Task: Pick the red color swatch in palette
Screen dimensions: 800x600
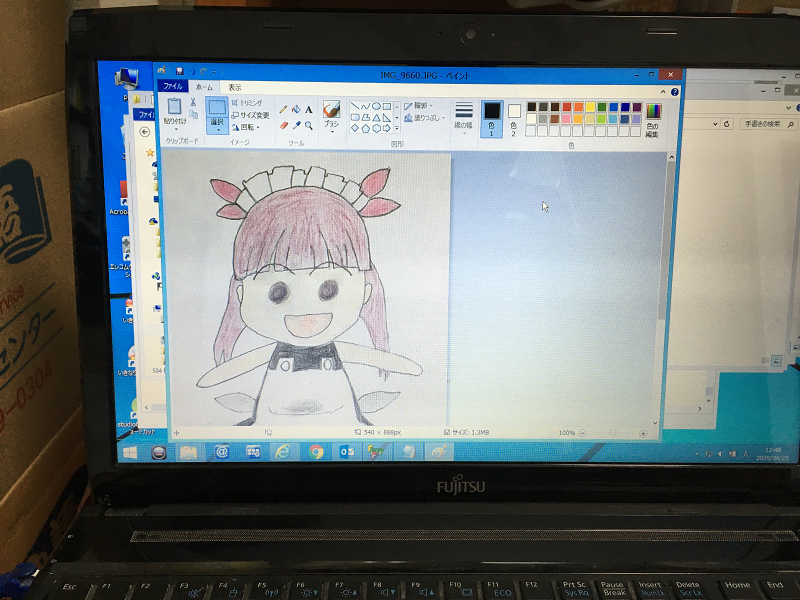Action: 567,106
